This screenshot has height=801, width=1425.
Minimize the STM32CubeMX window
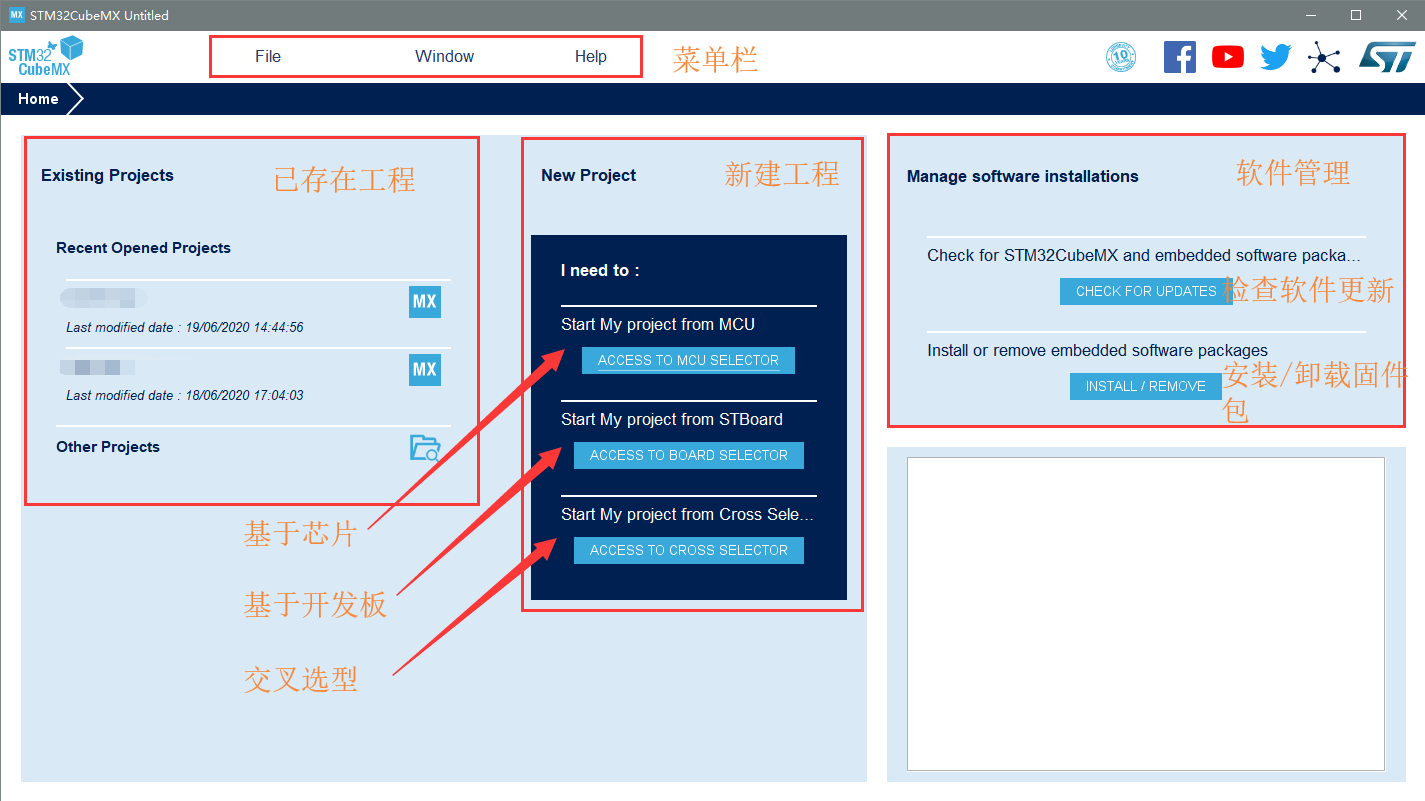[x=1311, y=15]
